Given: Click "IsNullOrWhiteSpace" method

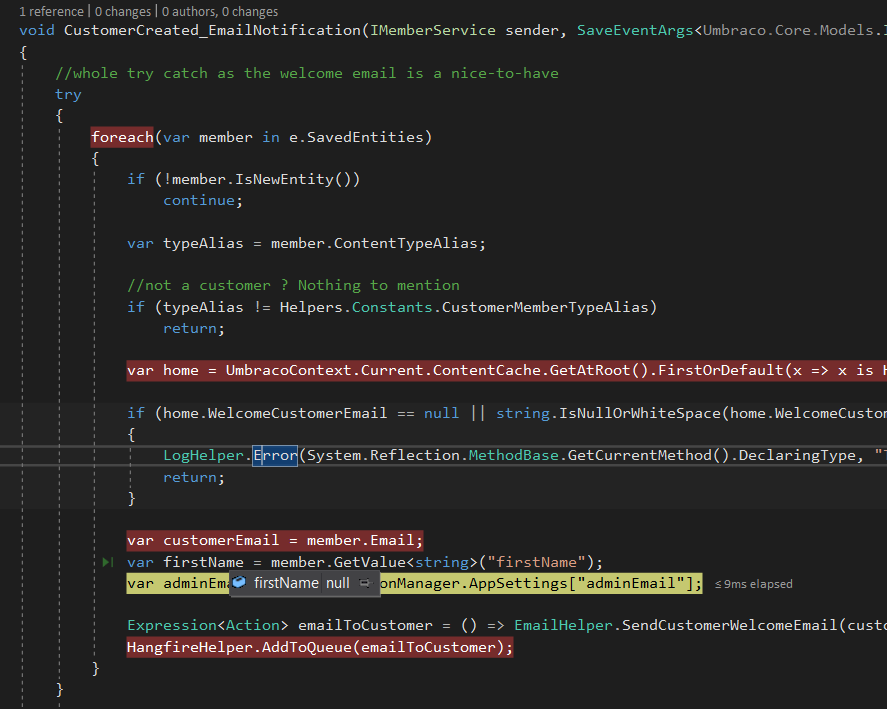Looking at the screenshot, I should pyautogui.click(x=640, y=413).
